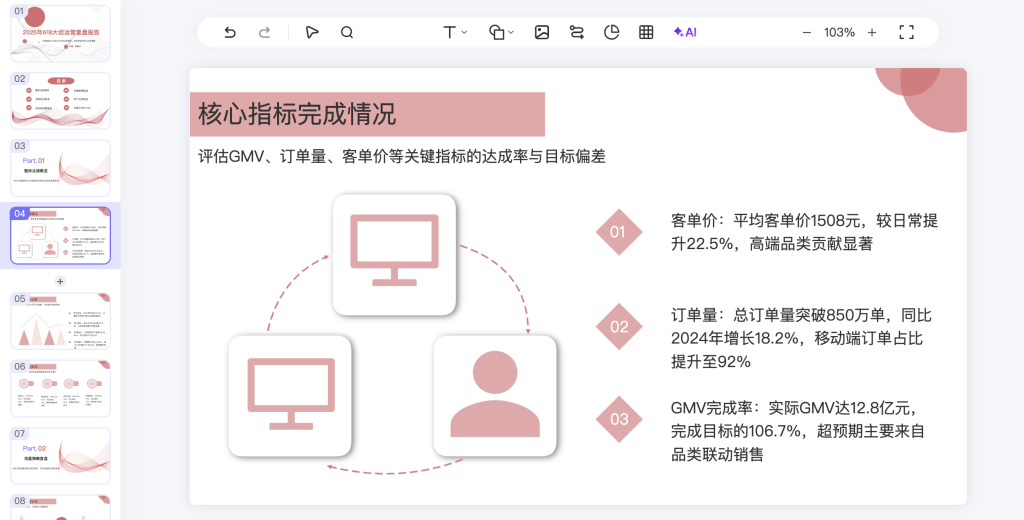1024x520 pixels.
Task: Zoom in with plus button
Action: point(872,32)
